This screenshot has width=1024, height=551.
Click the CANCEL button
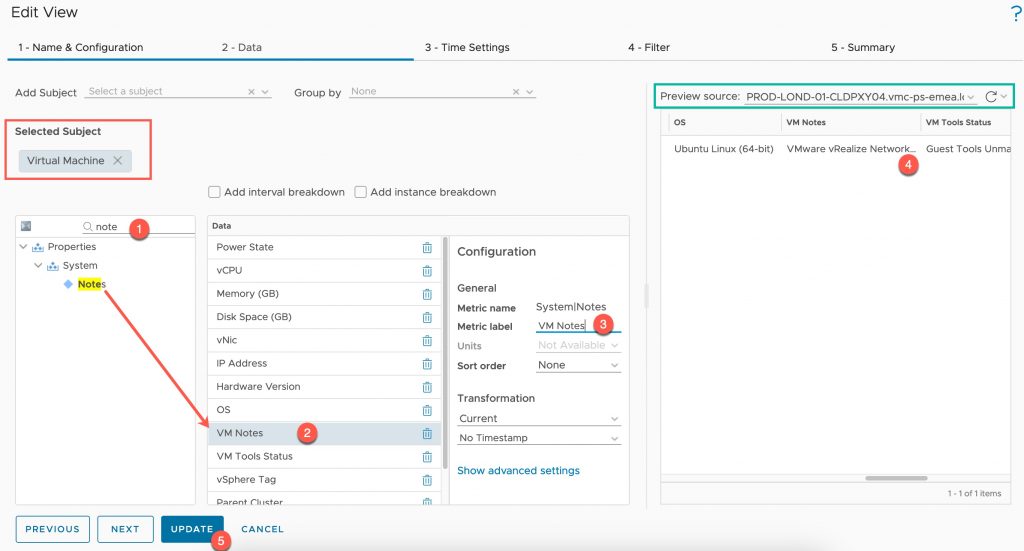pyautogui.click(x=263, y=529)
